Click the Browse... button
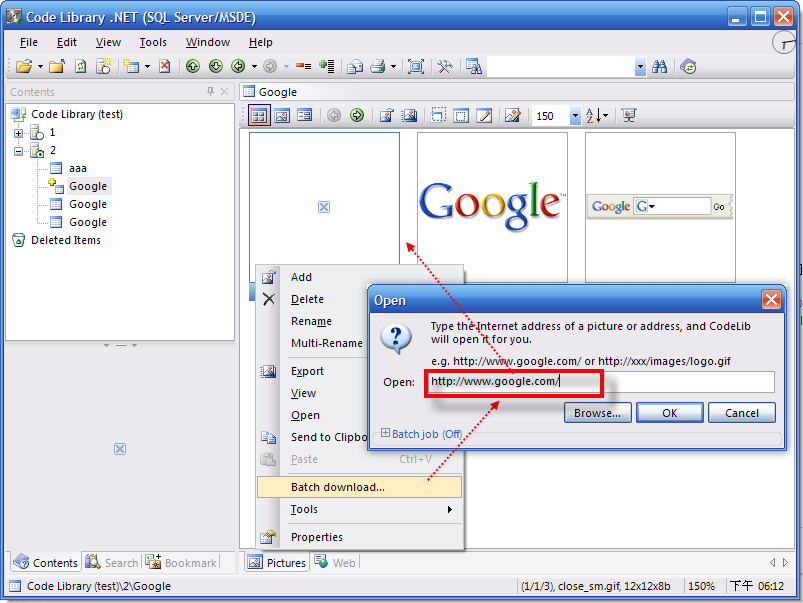This screenshot has width=803, height=603. click(598, 413)
